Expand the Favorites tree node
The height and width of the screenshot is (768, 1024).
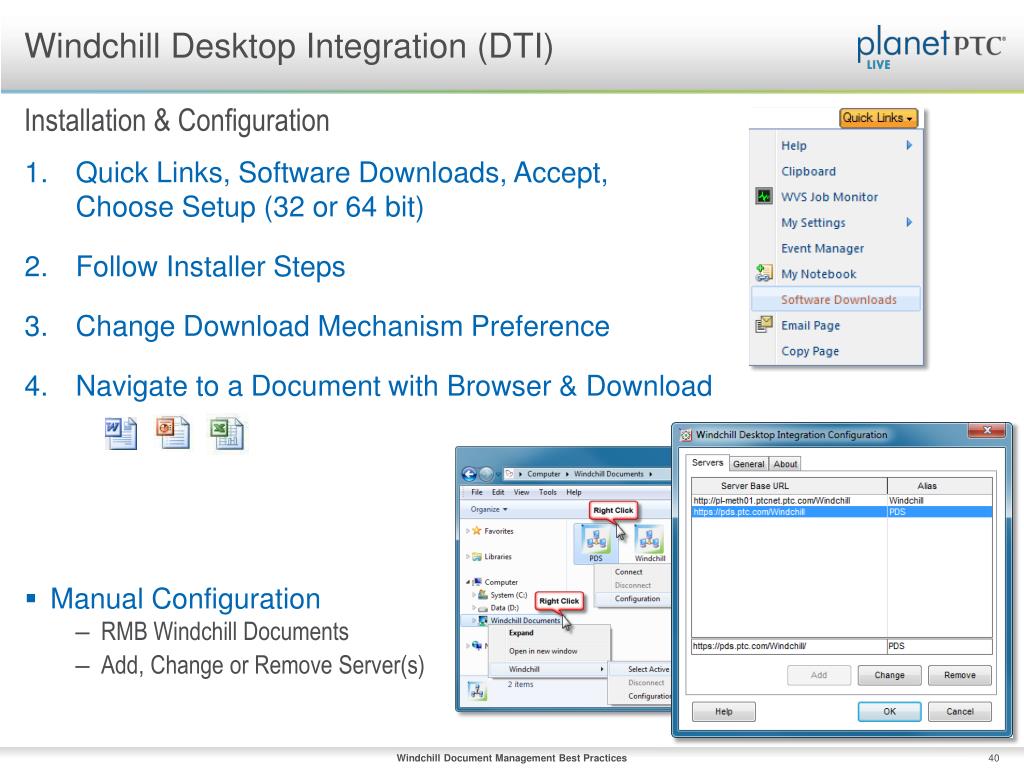[468, 531]
